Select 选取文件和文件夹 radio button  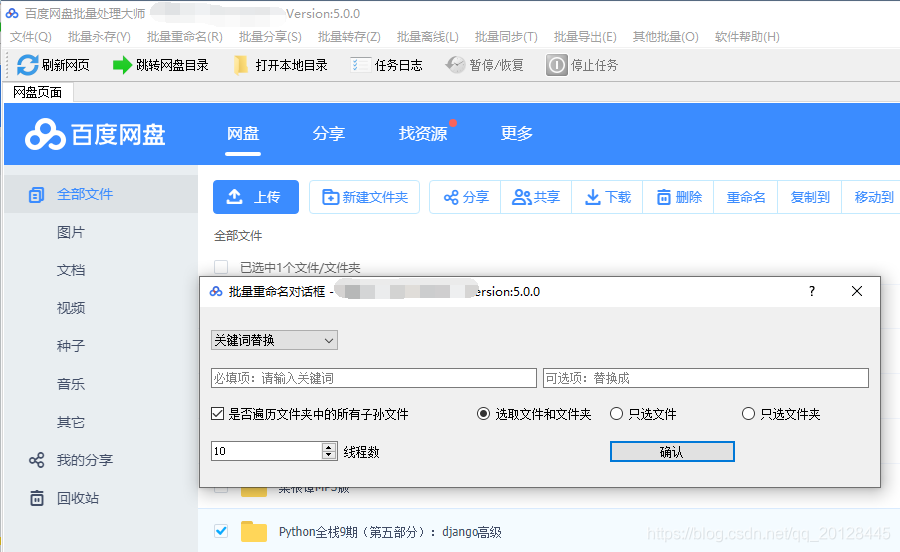(x=483, y=414)
